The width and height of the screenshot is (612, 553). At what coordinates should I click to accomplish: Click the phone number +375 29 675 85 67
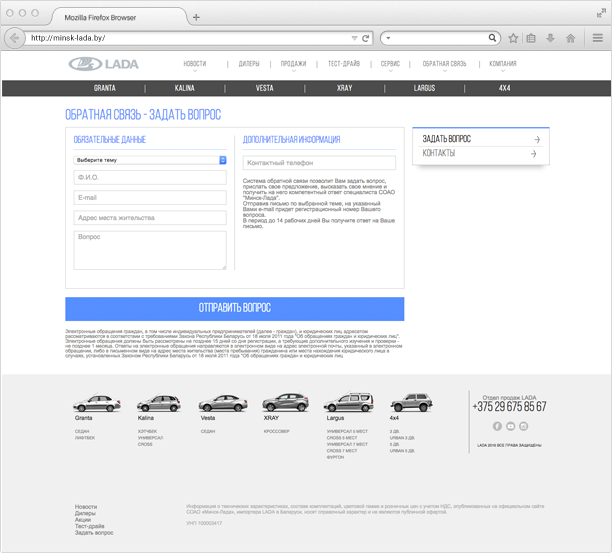pos(509,407)
